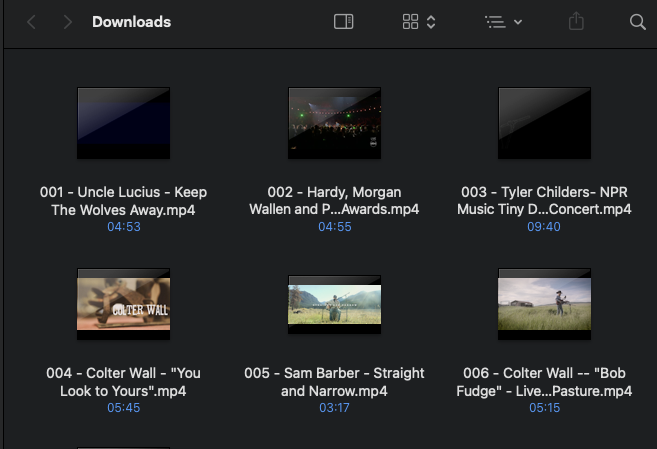Click filename 003 - Tyler Childers- NPR Music
The height and width of the screenshot is (449, 657).
tap(544, 201)
